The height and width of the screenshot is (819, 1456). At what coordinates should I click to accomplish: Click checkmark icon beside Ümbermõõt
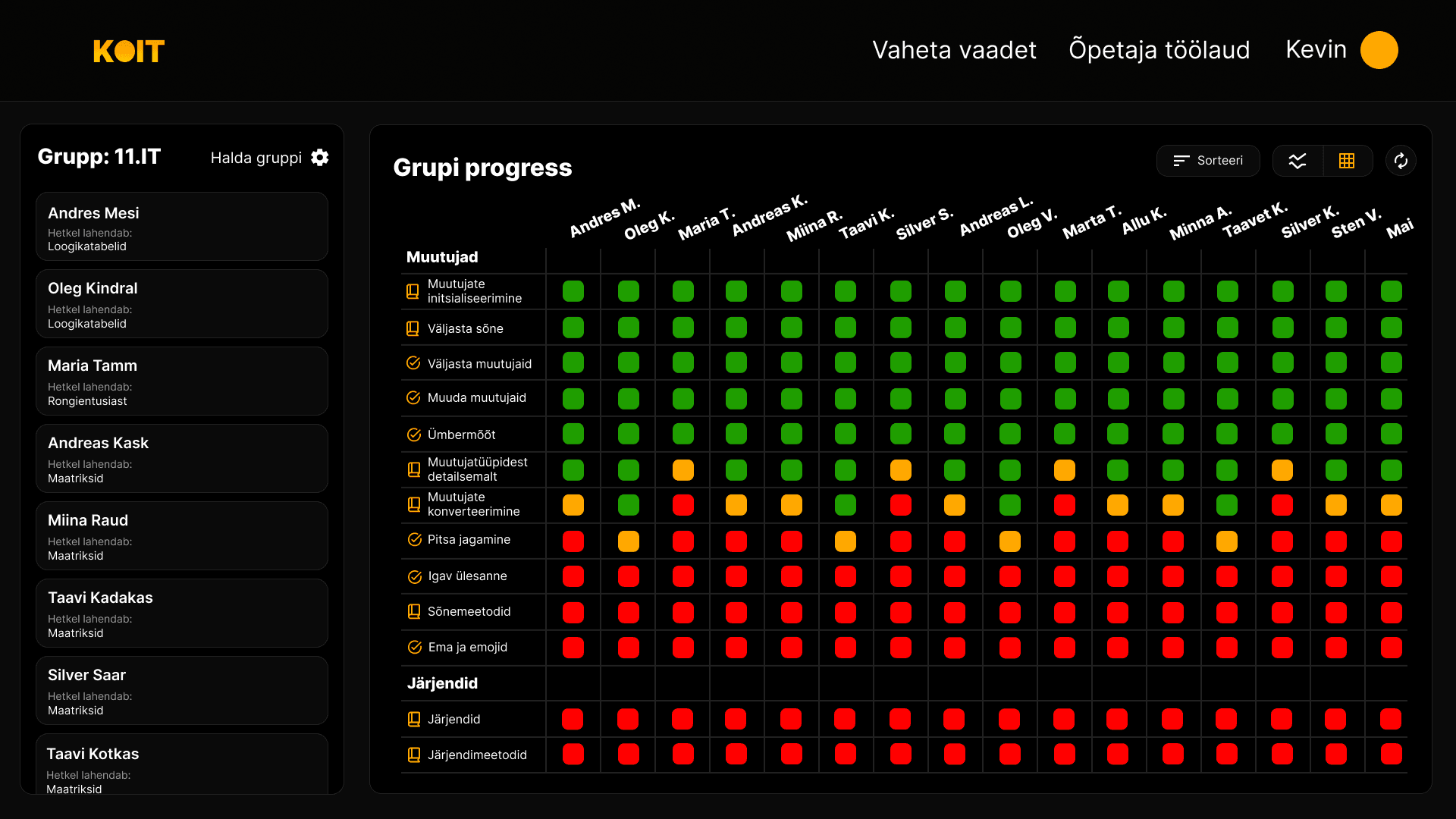tap(414, 435)
